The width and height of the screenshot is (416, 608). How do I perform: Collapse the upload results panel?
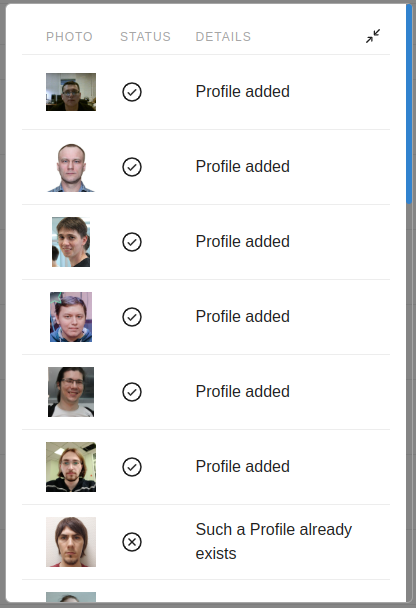373,36
